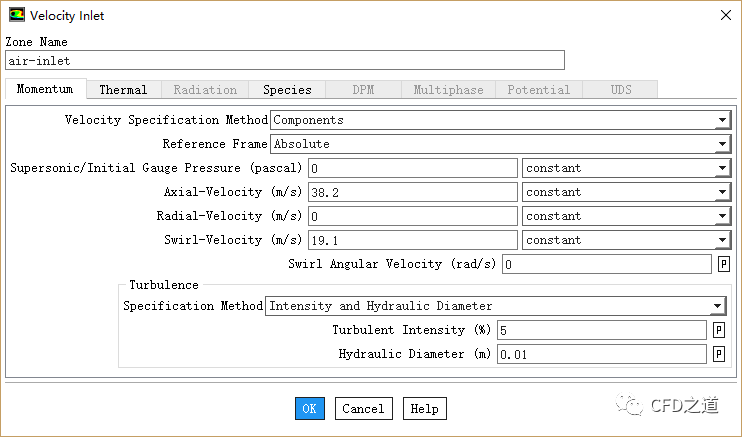Select the Momentum tab
Screen dimensions: 742x437
[45, 90]
